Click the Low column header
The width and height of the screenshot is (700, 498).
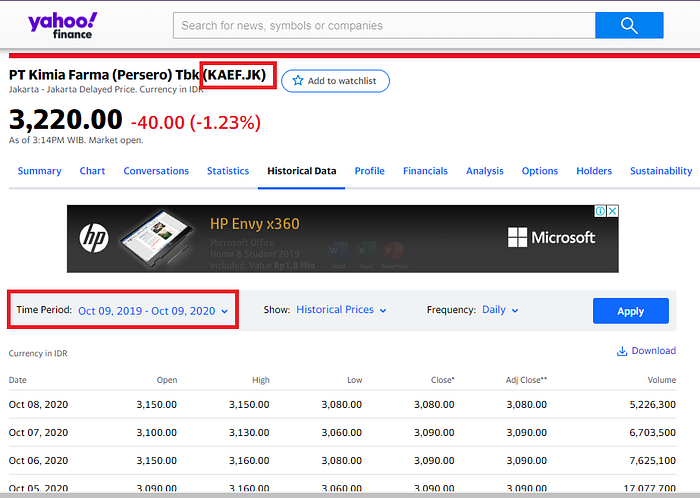point(354,380)
